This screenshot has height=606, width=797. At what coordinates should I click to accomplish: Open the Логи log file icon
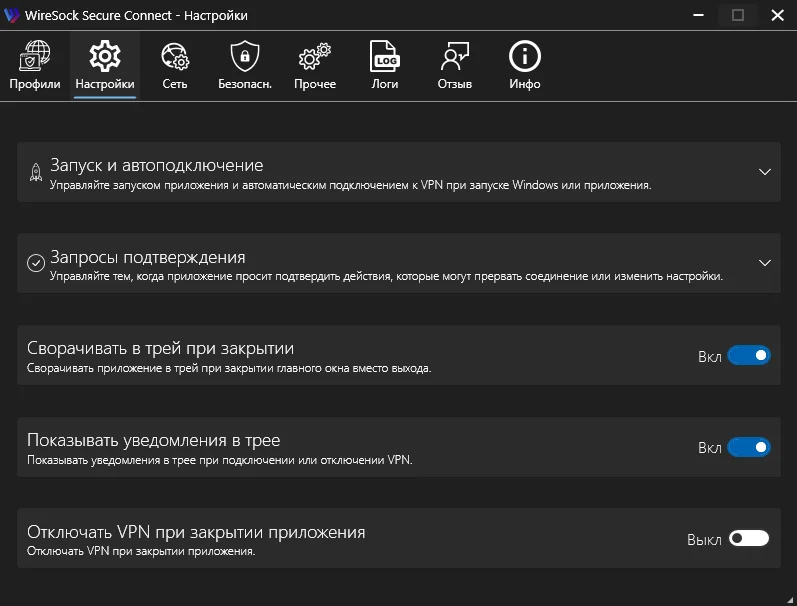[385, 55]
